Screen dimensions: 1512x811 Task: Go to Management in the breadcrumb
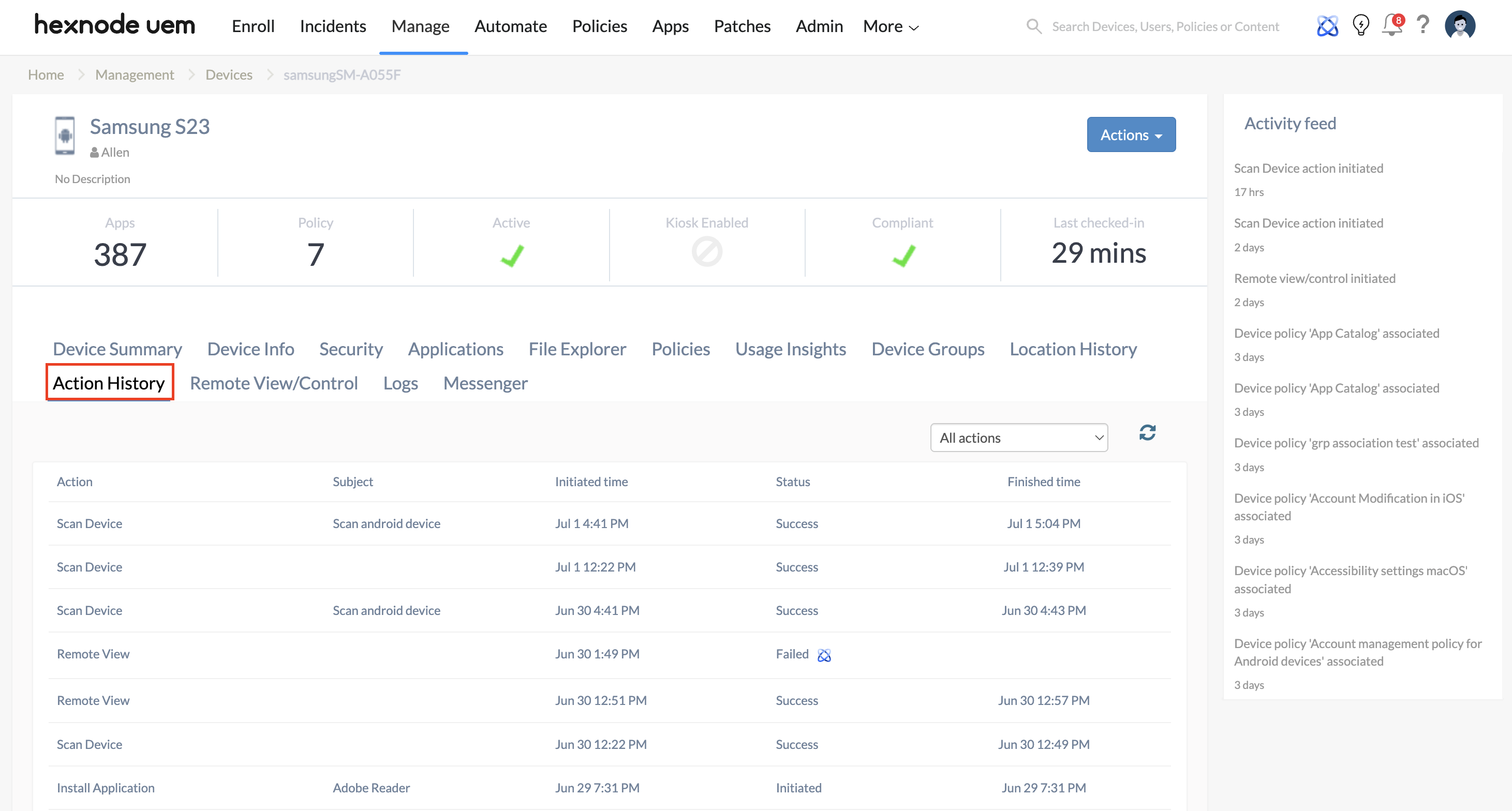[x=135, y=74]
